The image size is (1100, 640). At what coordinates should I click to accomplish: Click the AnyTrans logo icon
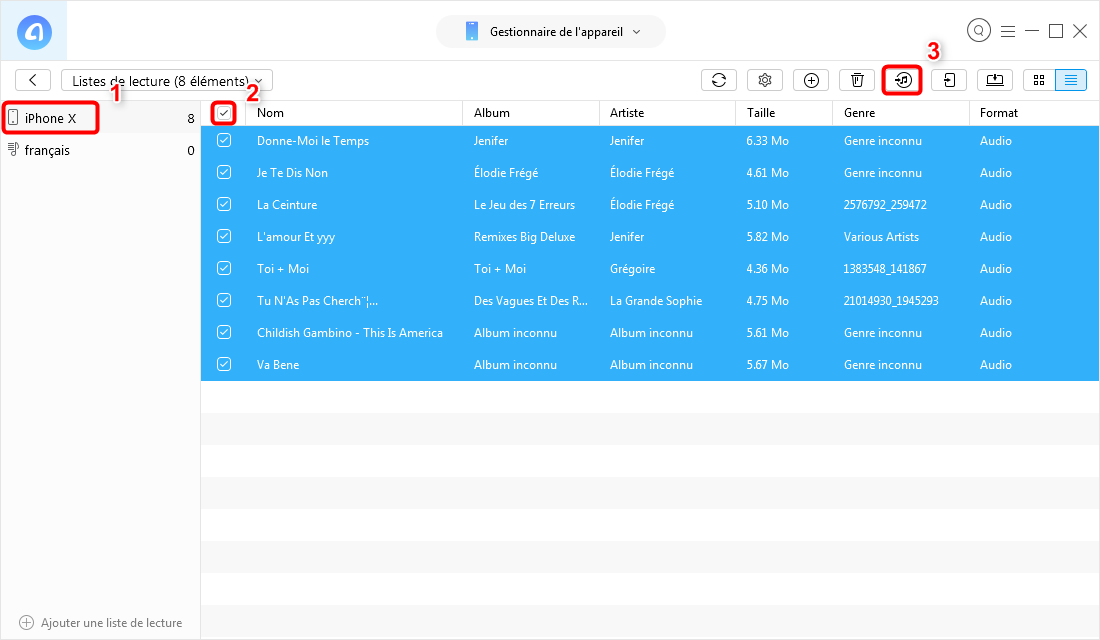34,32
